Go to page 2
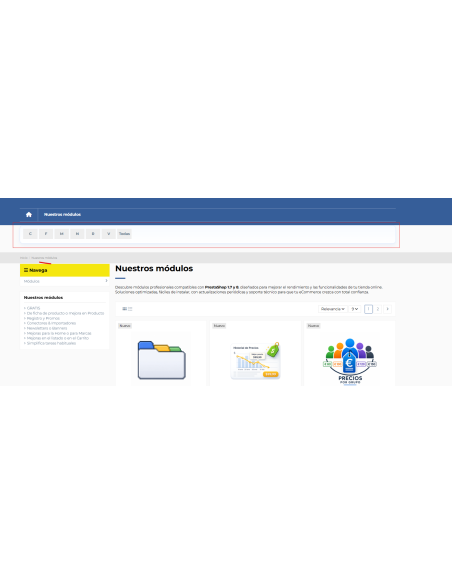The width and height of the screenshot is (452, 584). 378,309
